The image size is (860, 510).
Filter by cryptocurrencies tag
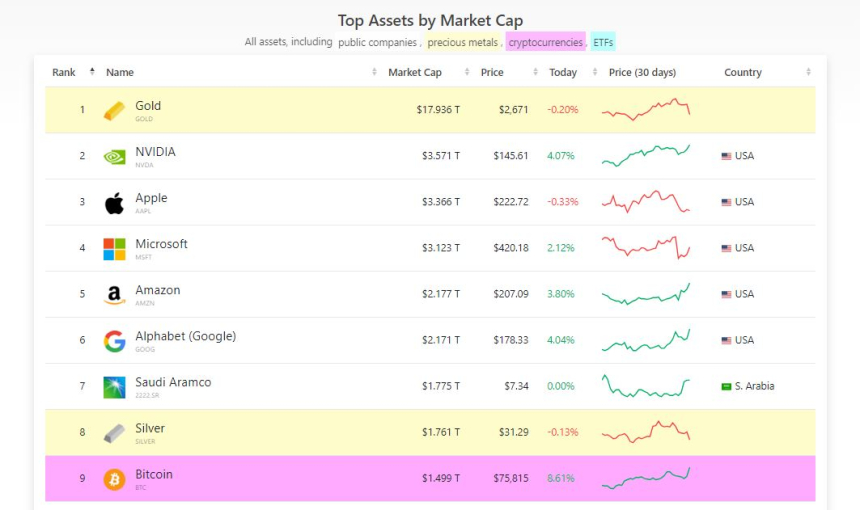tap(546, 42)
